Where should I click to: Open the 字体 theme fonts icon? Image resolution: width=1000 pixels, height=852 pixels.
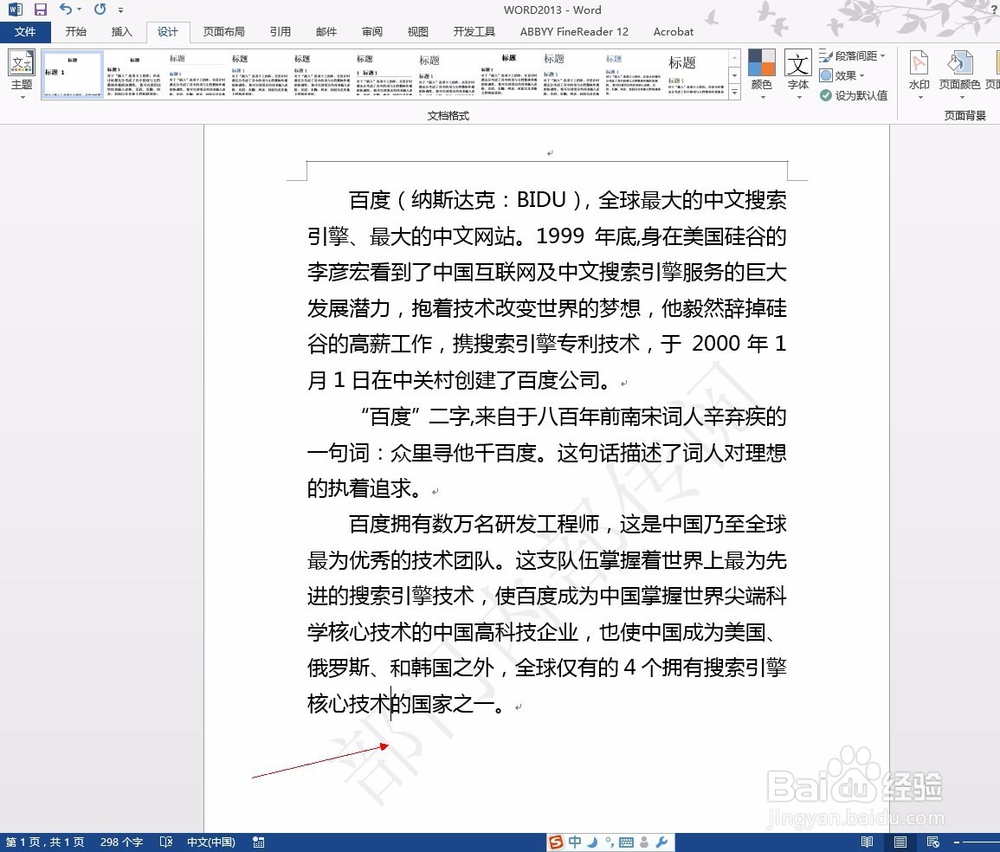[x=798, y=63]
